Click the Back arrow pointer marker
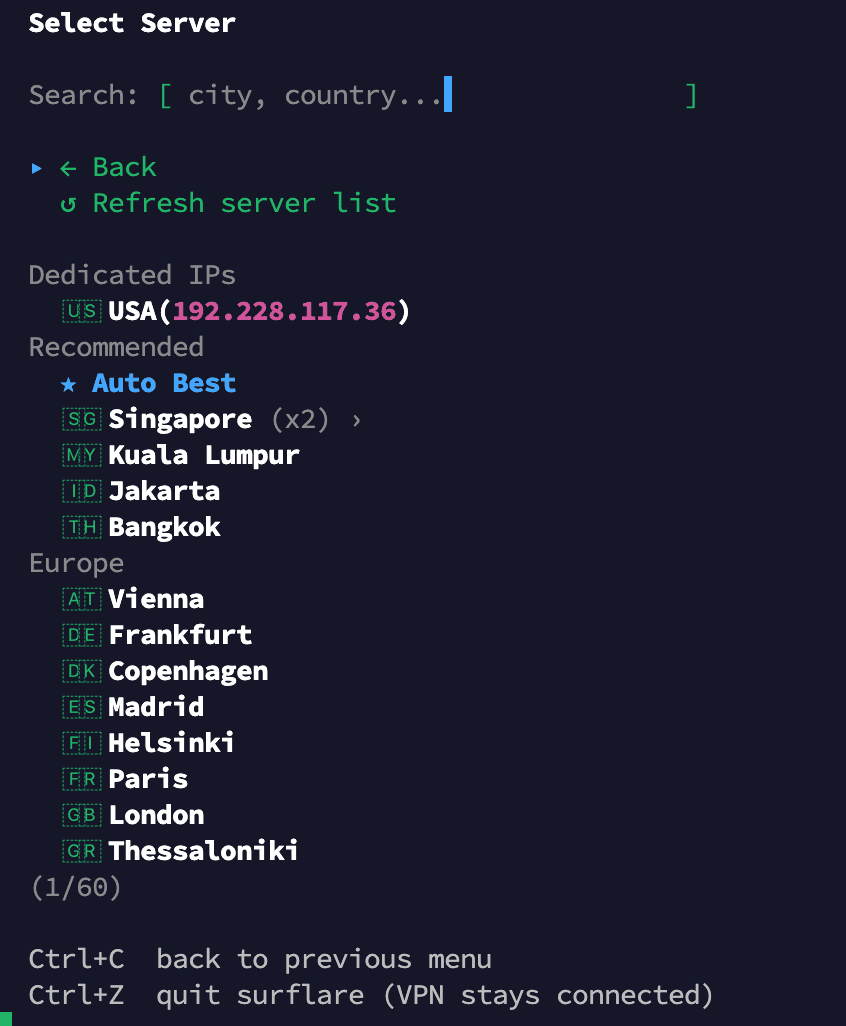The height and width of the screenshot is (1026, 846). 37,168
